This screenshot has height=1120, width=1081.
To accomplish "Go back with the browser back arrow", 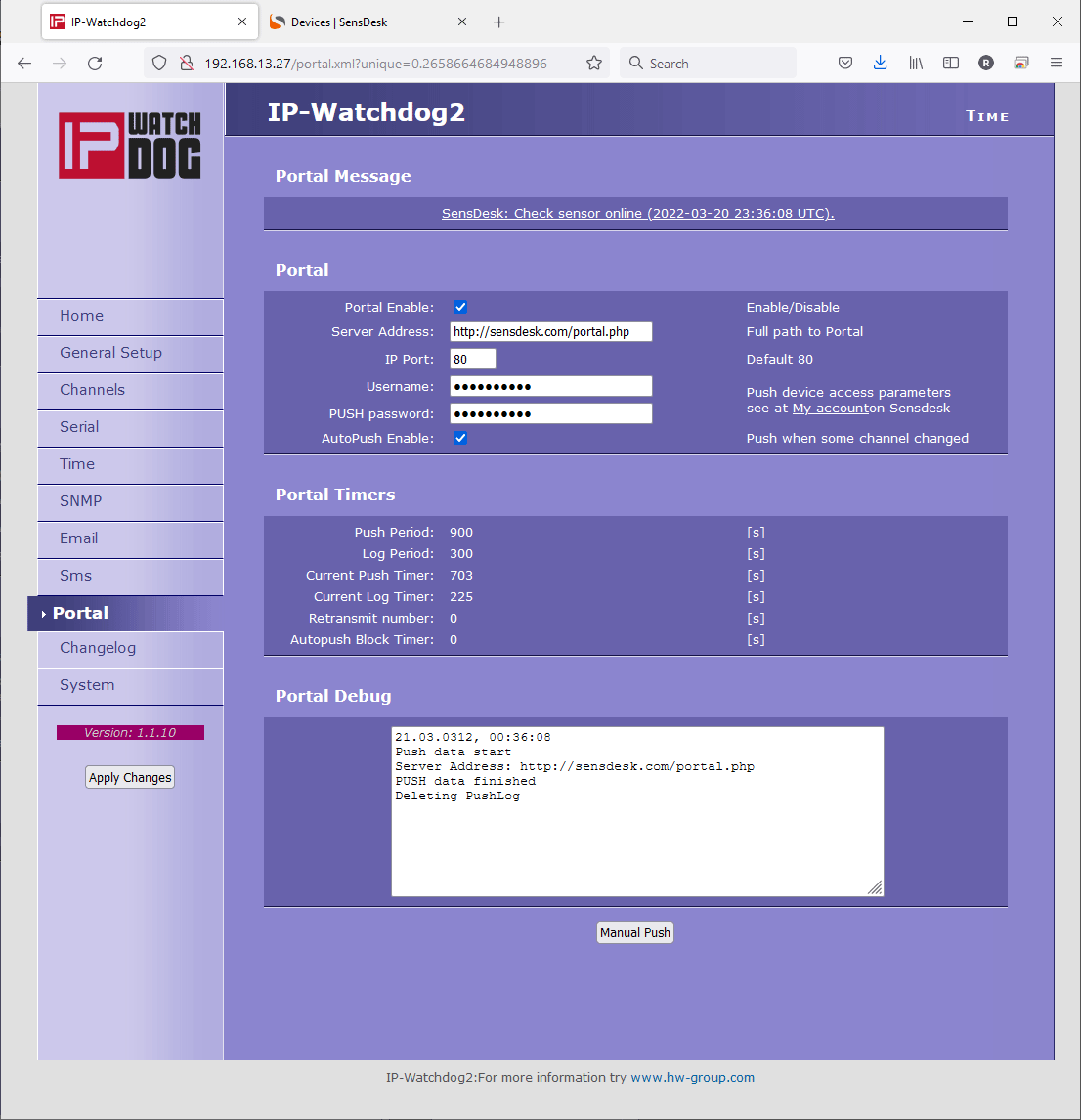I will tap(24, 64).
